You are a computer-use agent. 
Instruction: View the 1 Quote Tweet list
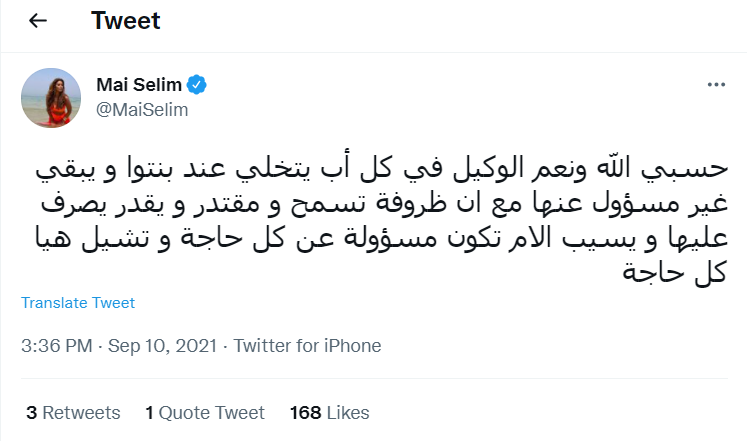tap(205, 412)
